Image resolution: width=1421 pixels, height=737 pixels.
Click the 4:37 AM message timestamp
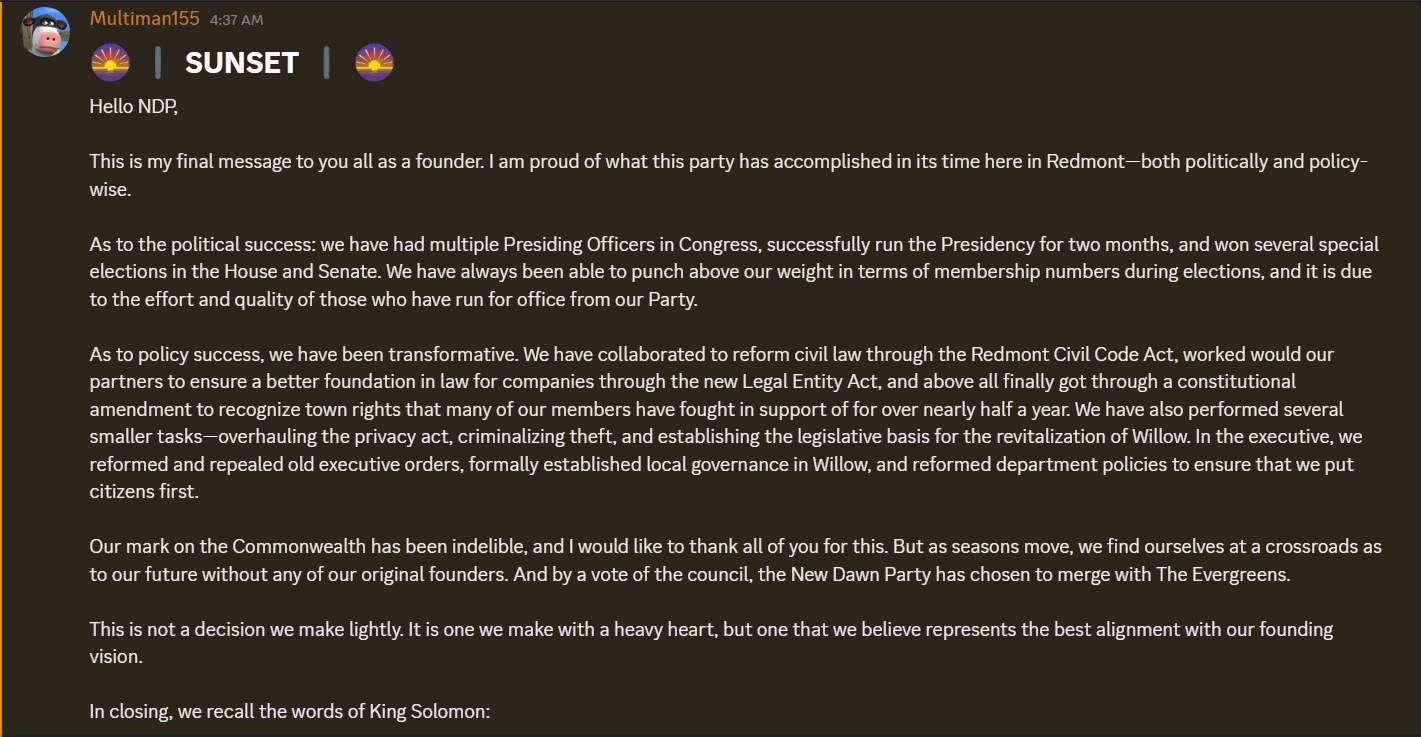tap(237, 20)
